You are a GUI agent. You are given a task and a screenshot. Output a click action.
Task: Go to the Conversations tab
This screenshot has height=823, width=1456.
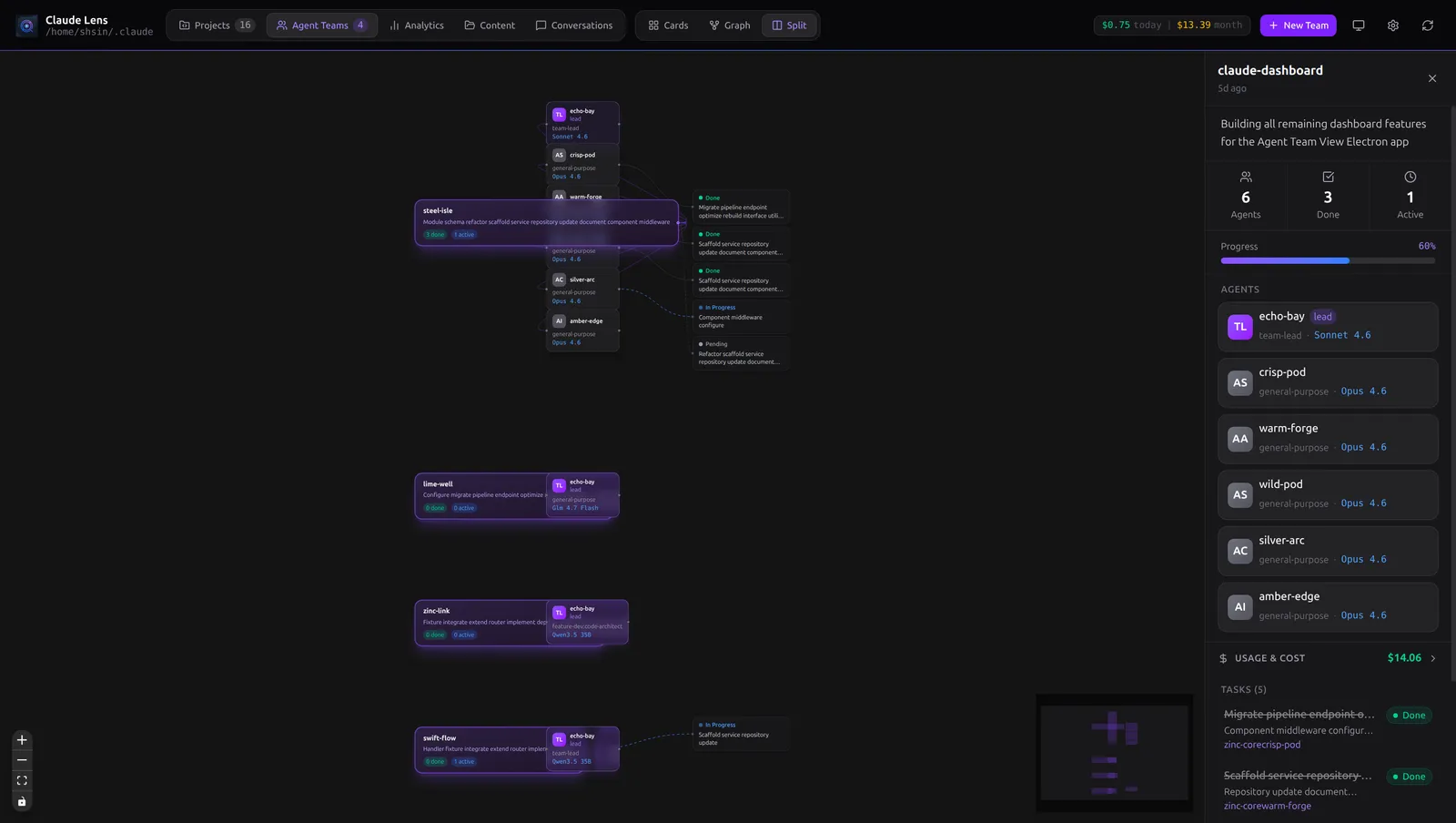(x=573, y=25)
